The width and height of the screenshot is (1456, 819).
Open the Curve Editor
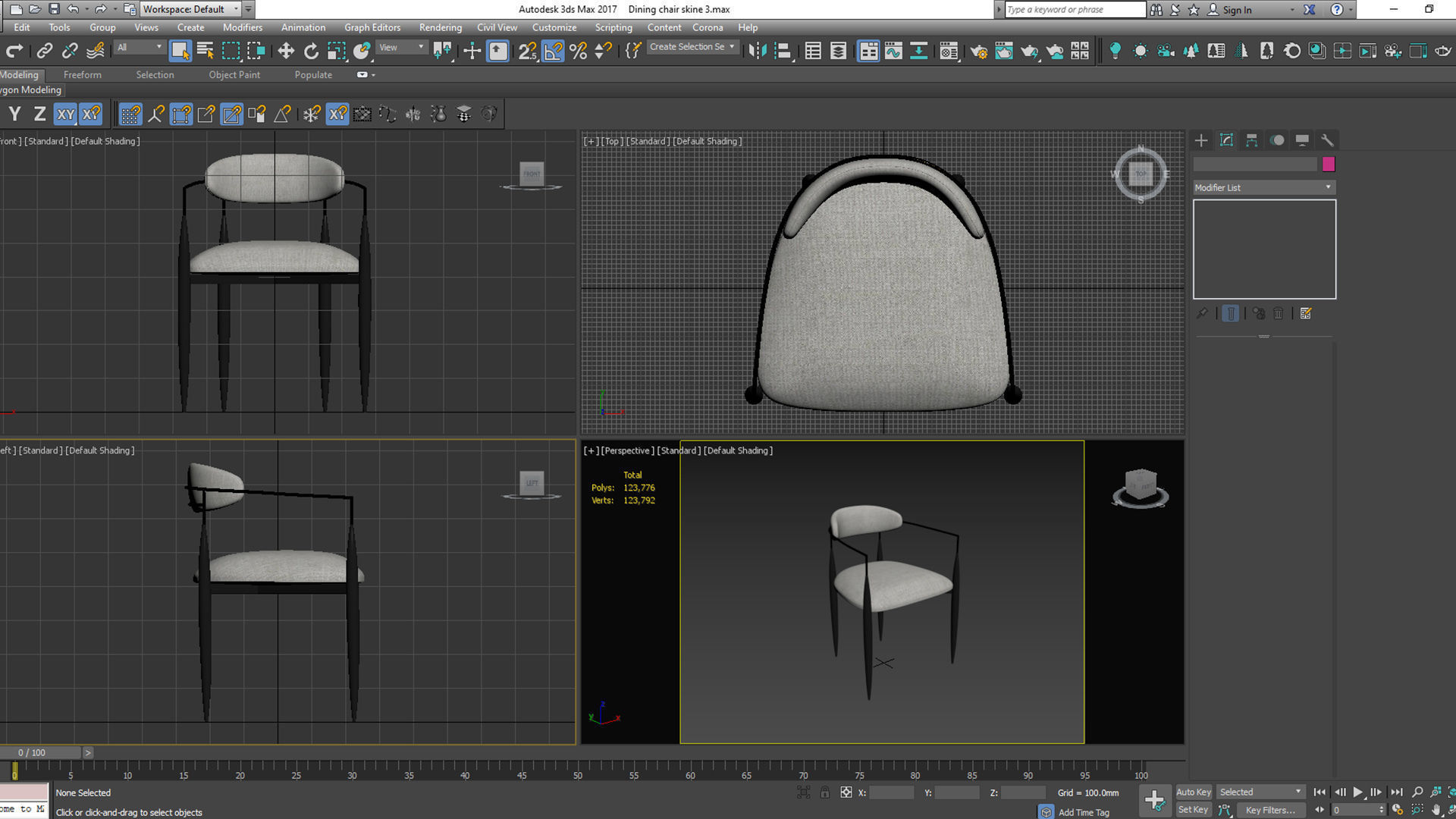893,51
